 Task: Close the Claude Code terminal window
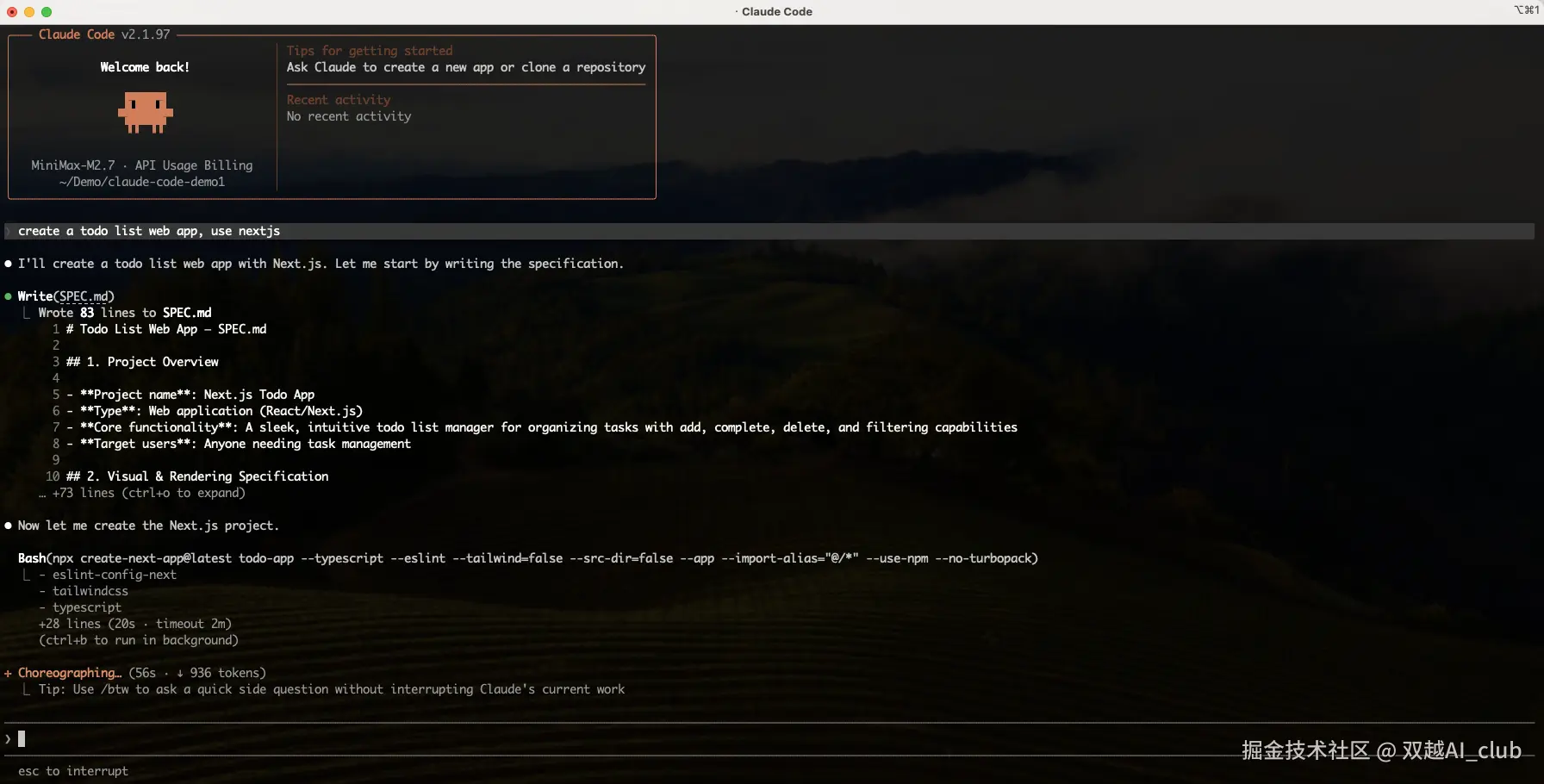click(12, 12)
